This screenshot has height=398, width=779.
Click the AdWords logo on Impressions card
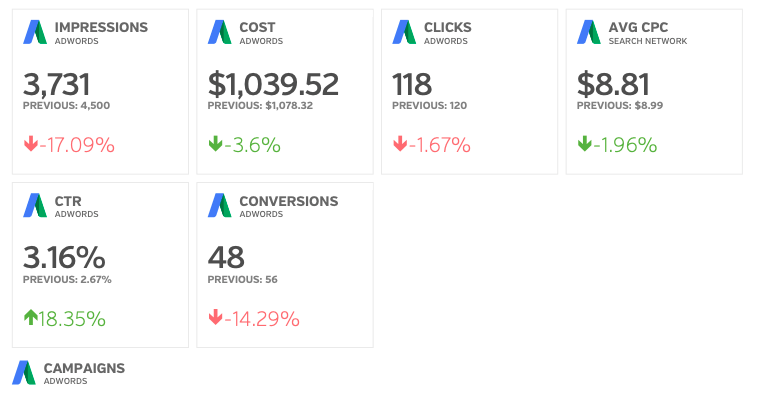[35, 32]
